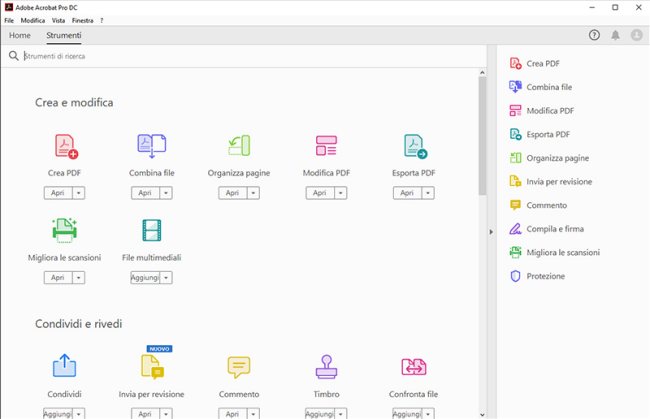Click the Apri button under Organizza pagine

pyautogui.click(x=233, y=193)
